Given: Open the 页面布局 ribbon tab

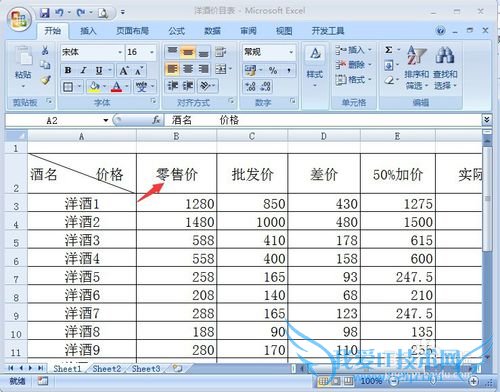Looking at the screenshot, I should (132, 31).
